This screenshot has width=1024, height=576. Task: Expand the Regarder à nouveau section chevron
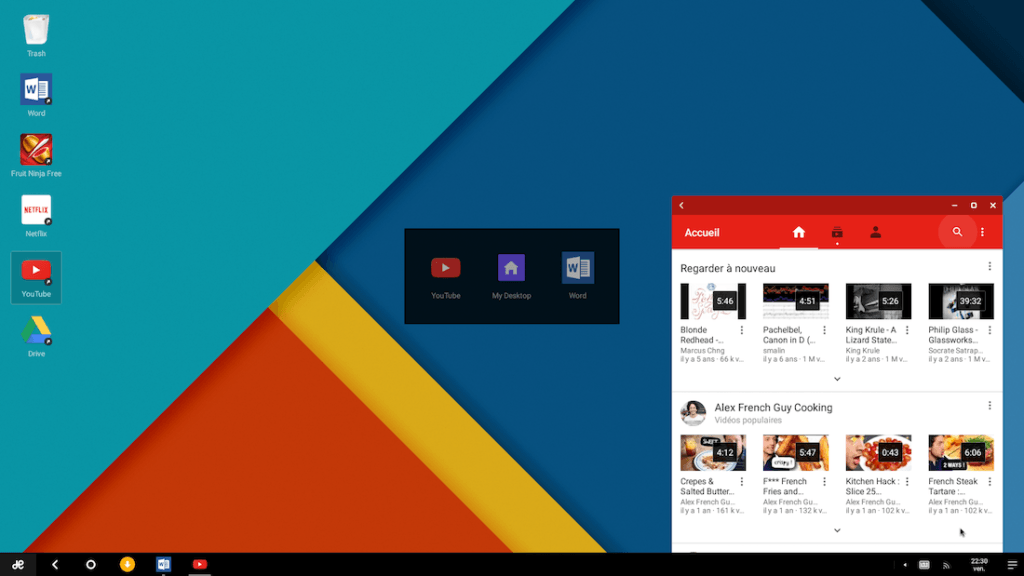click(x=837, y=379)
